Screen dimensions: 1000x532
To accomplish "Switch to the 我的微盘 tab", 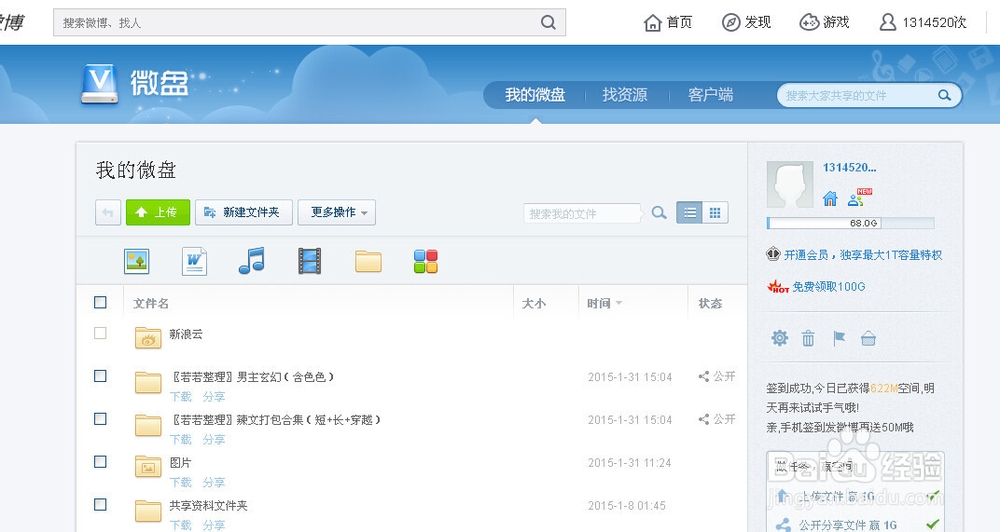I will tap(535, 95).
